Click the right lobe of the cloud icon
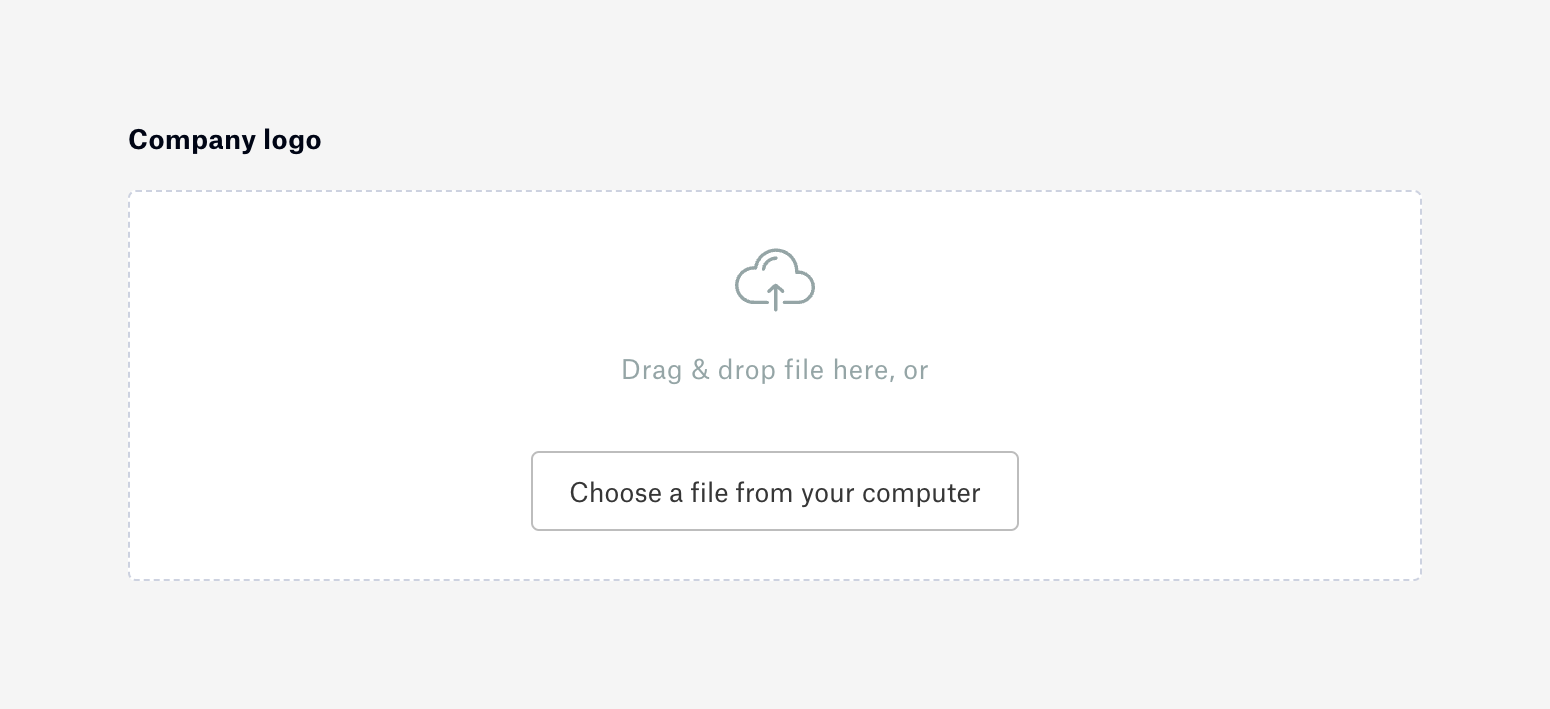Screen dimensions: 1550x709 (802, 287)
